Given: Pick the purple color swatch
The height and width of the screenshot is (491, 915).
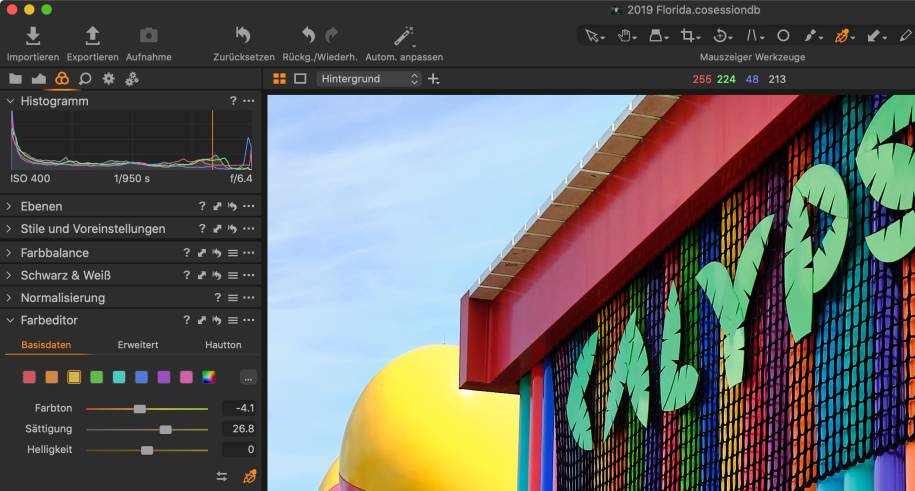Looking at the screenshot, I should point(164,377).
